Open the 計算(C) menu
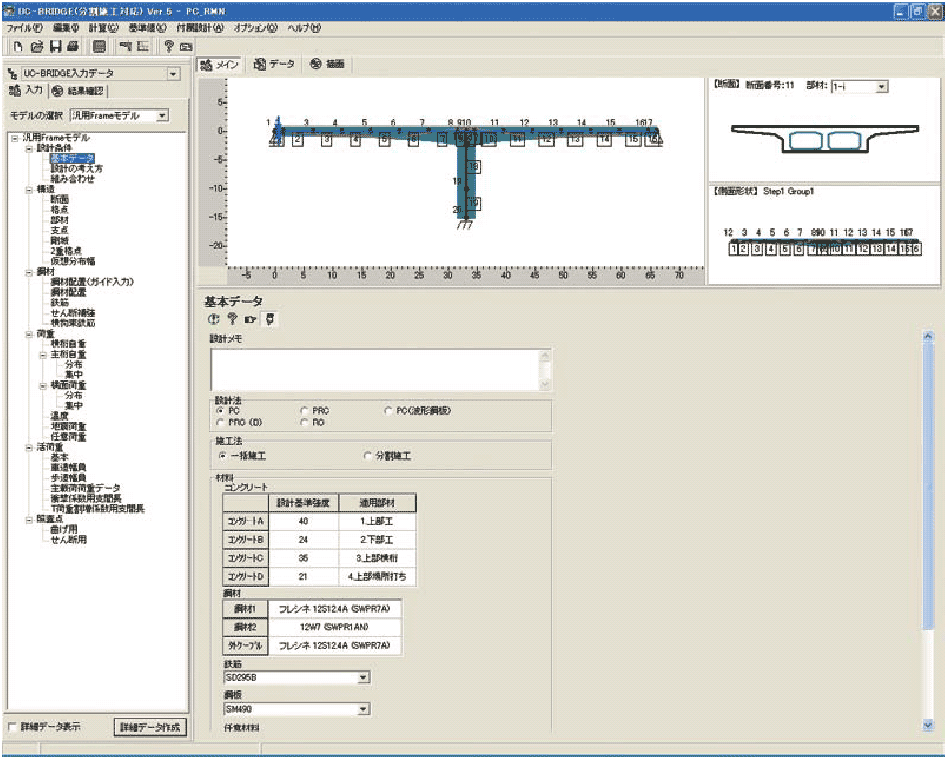The image size is (947, 759). pos(104,28)
